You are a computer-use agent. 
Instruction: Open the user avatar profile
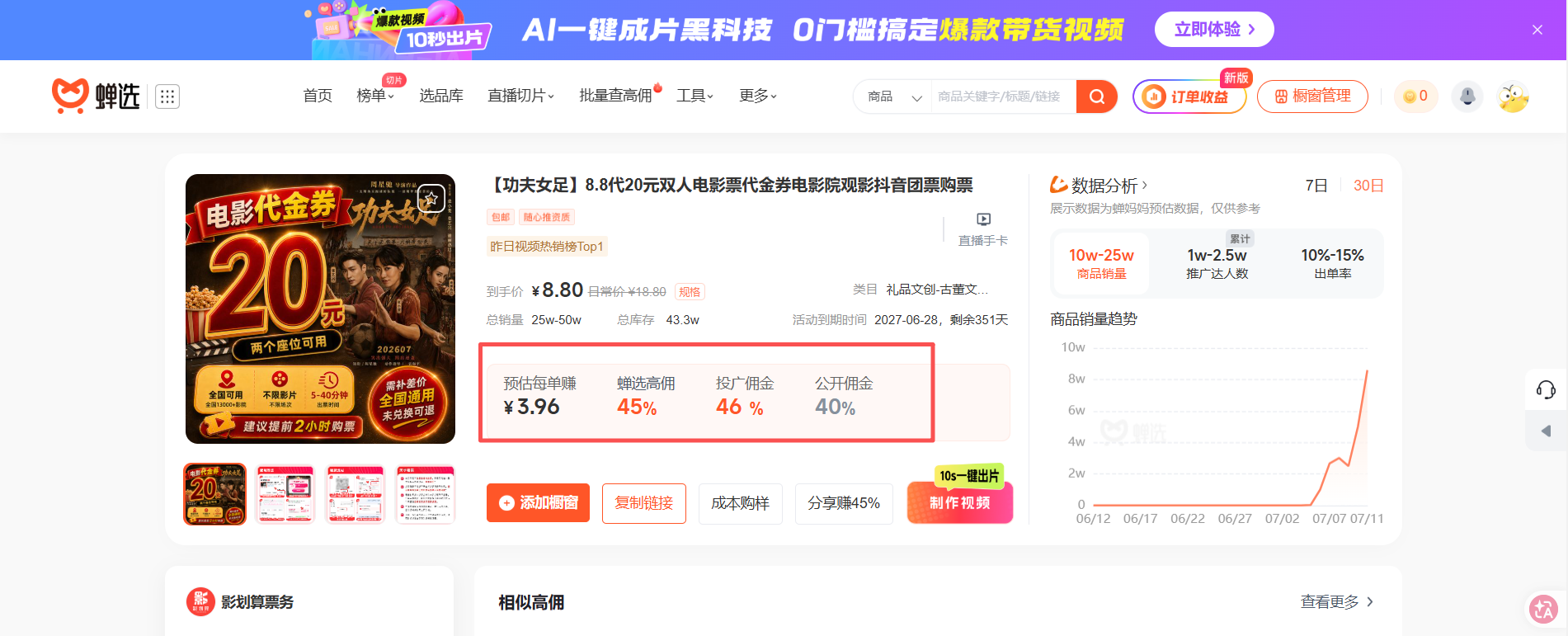coord(1514,97)
